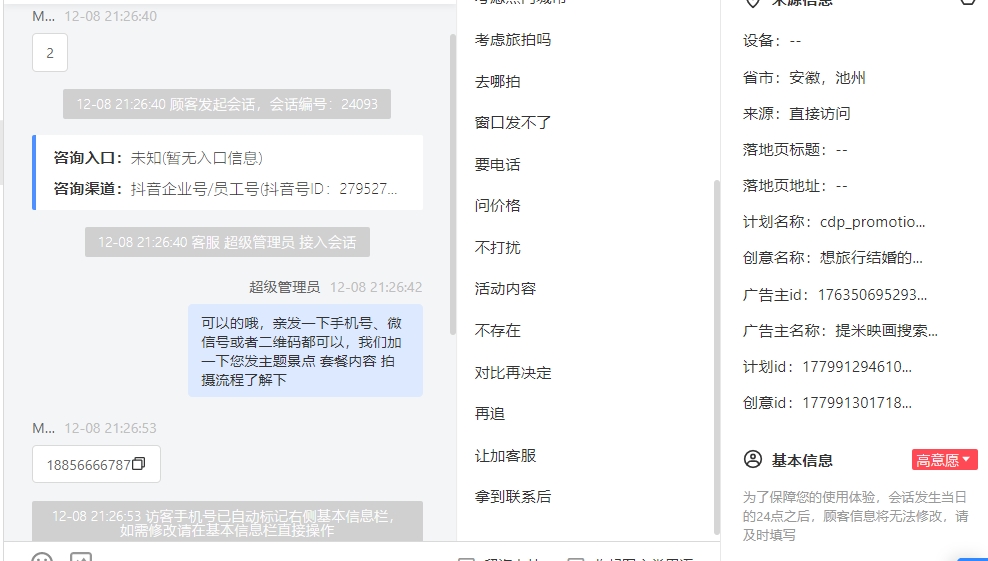Screen dimensions: 988x561
Task: Click session start notice 会话编号：24093
Action: pos(227,104)
